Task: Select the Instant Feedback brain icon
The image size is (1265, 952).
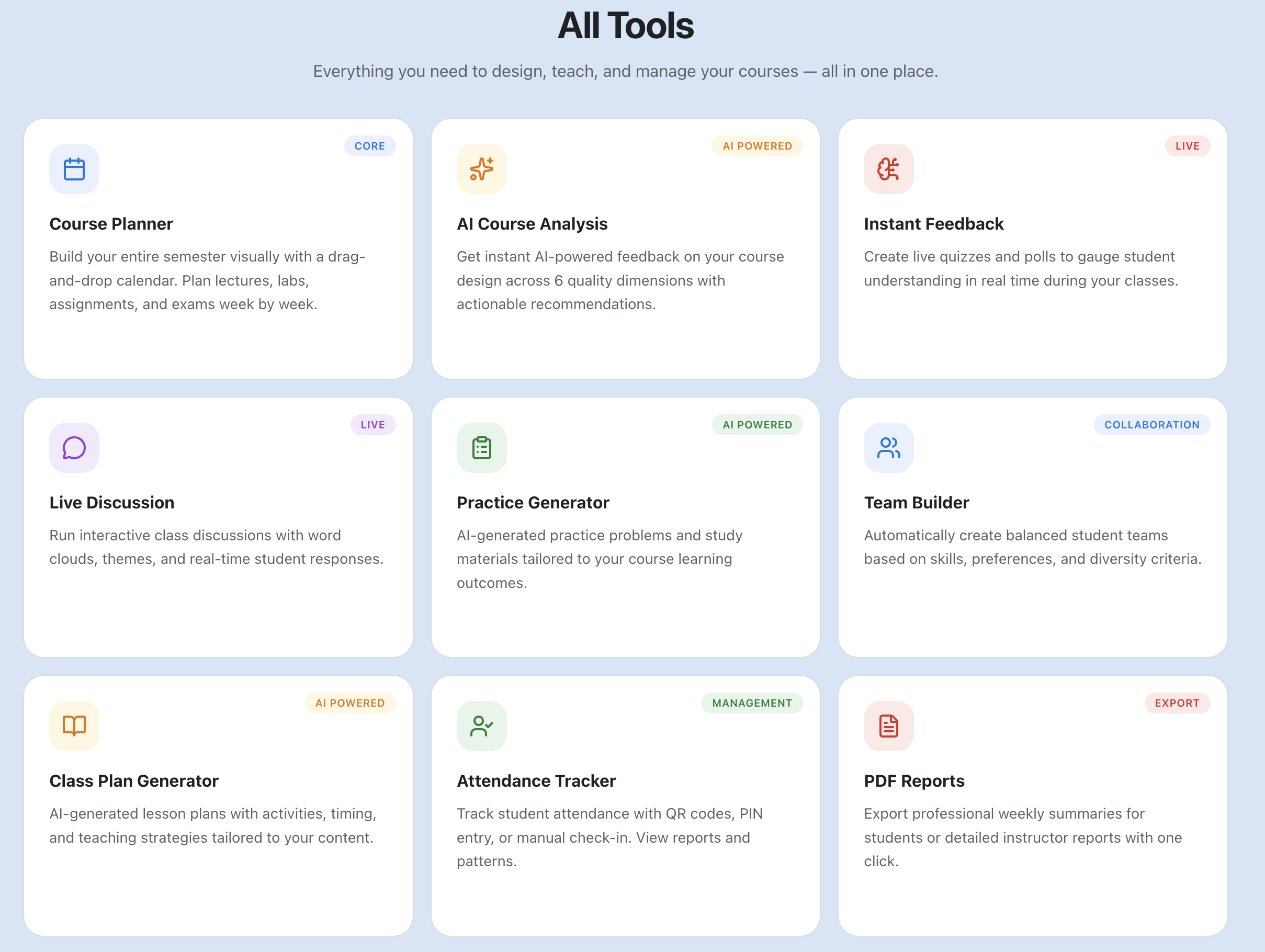Action: tap(888, 168)
